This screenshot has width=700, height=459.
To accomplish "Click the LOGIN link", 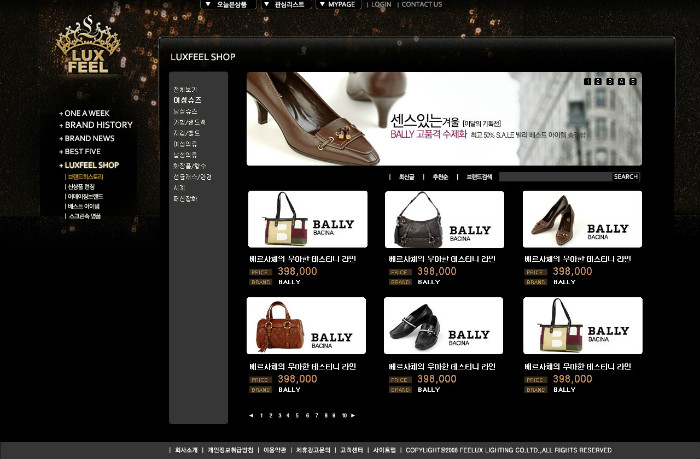I will [381, 4].
